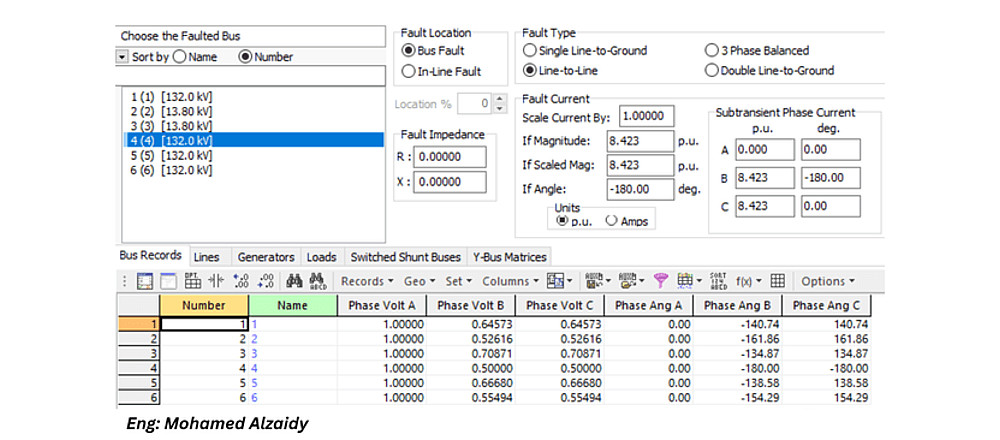
Task: Choose Double Line-to-Ground fault type
Action: (x=712, y=71)
